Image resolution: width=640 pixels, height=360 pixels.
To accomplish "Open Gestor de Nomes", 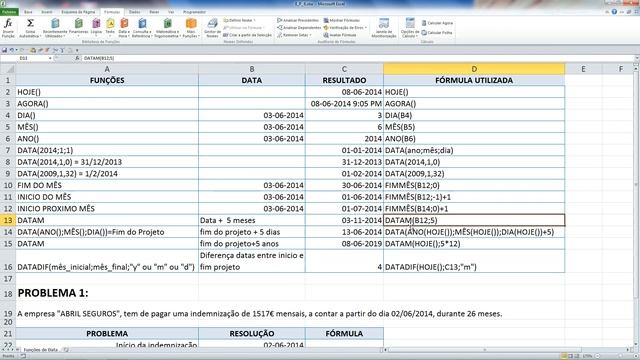I will [212, 28].
